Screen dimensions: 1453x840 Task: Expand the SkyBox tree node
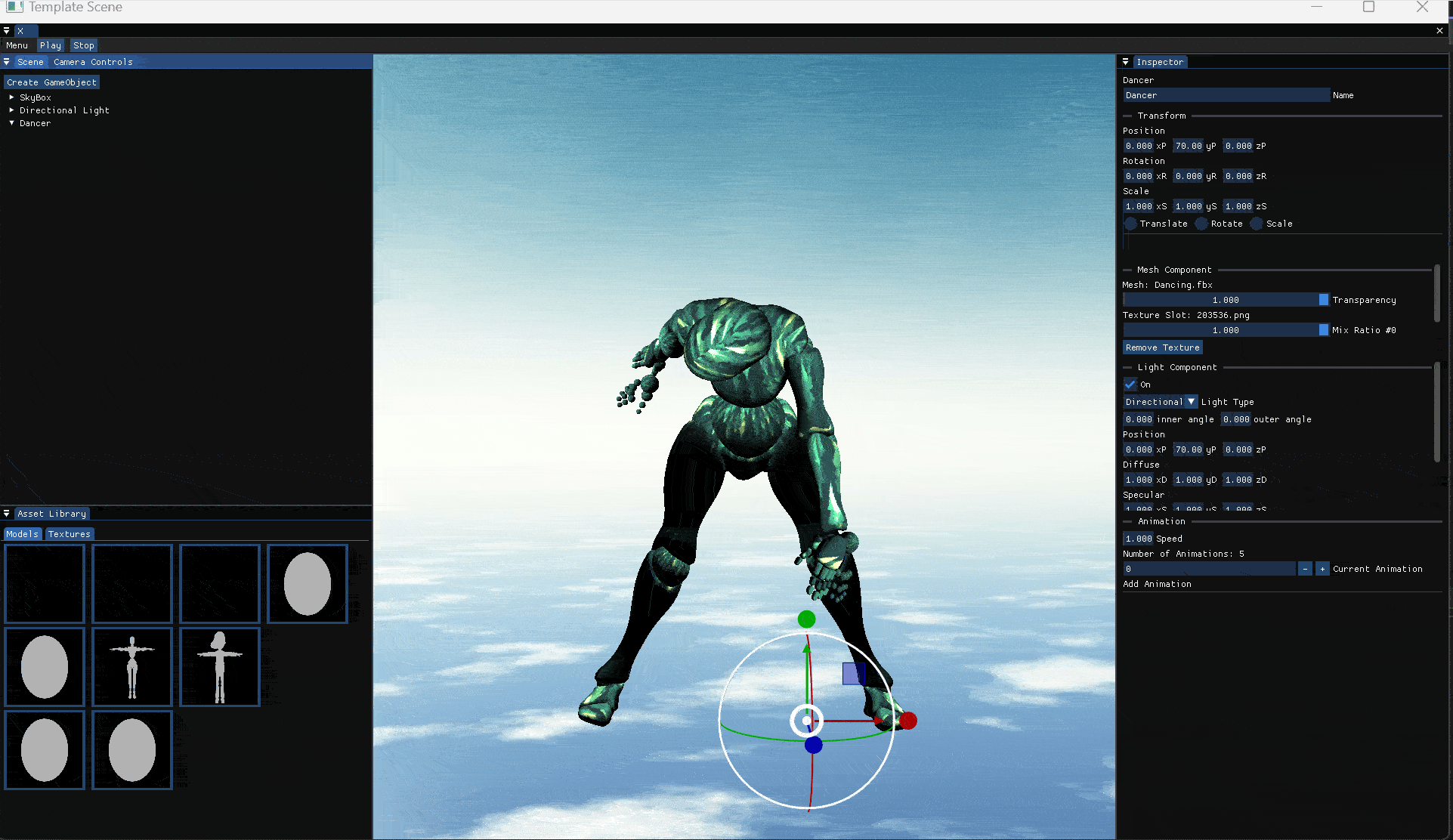point(11,97)
